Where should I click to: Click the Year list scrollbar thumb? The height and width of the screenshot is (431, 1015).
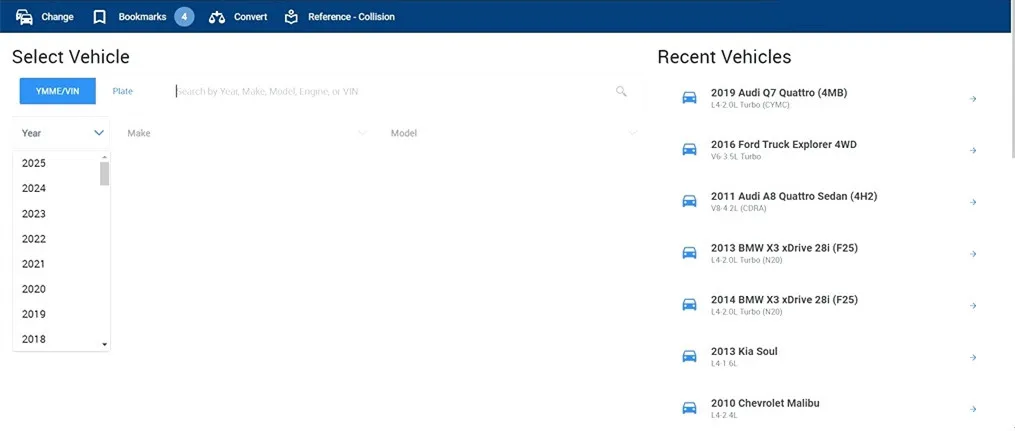pyautogui.click(x=104, y=173)
